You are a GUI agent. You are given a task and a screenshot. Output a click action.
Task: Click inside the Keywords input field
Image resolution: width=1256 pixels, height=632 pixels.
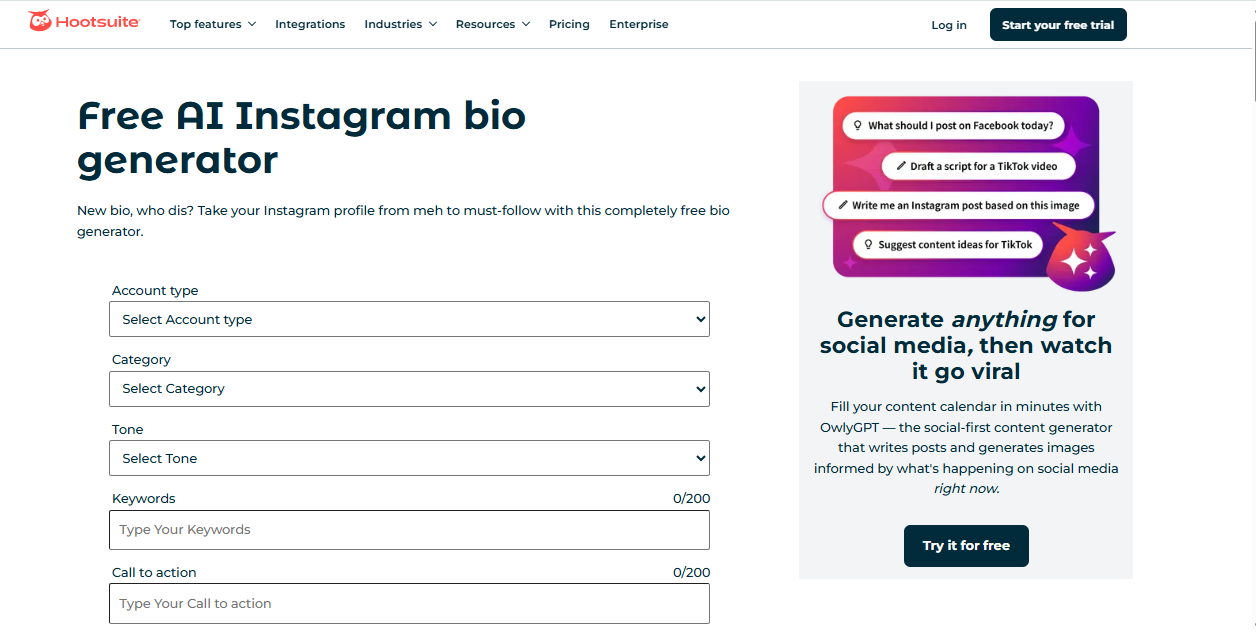409,530
